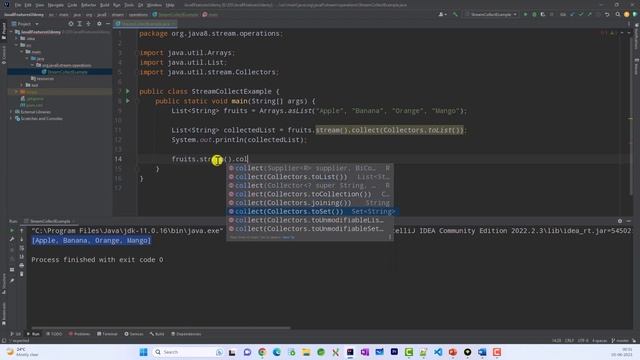
Task: Choose collect(Collectors.toUnmodifiableSet suggestion
Action: 310,229
